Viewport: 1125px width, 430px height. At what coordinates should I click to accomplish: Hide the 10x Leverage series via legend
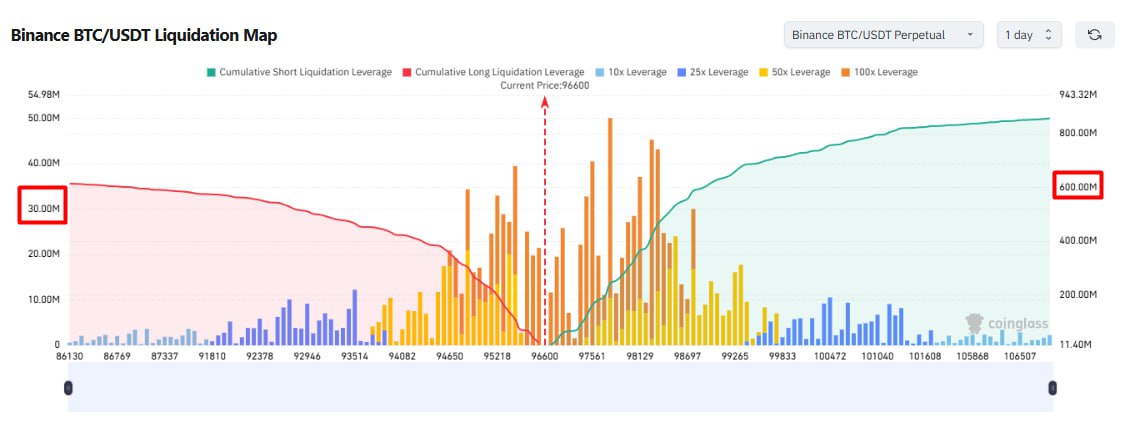point(637,72)
